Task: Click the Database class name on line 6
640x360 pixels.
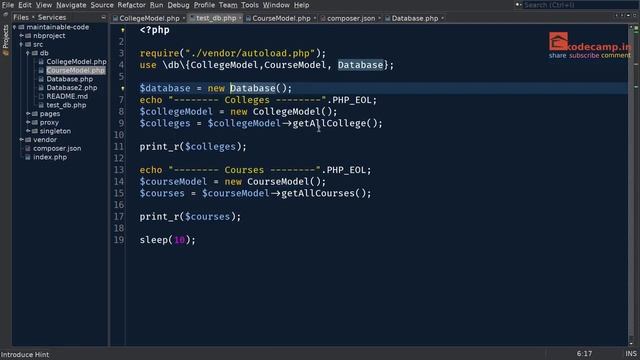Action: pos(253,88)
